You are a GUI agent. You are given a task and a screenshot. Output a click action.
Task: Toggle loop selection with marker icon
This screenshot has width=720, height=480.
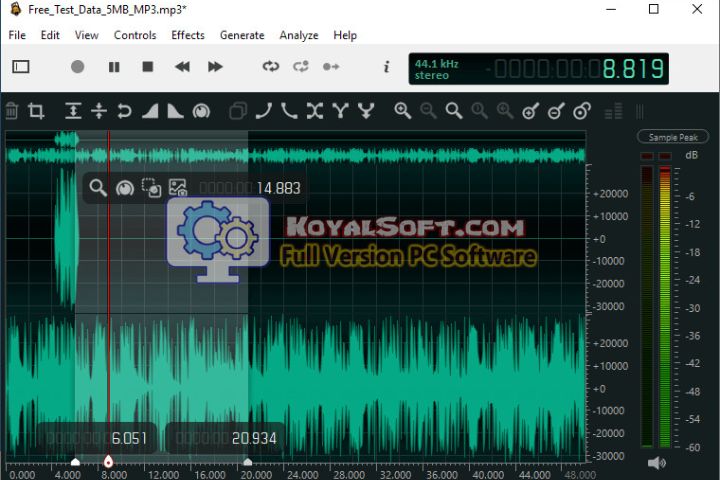tap(301, 67)
